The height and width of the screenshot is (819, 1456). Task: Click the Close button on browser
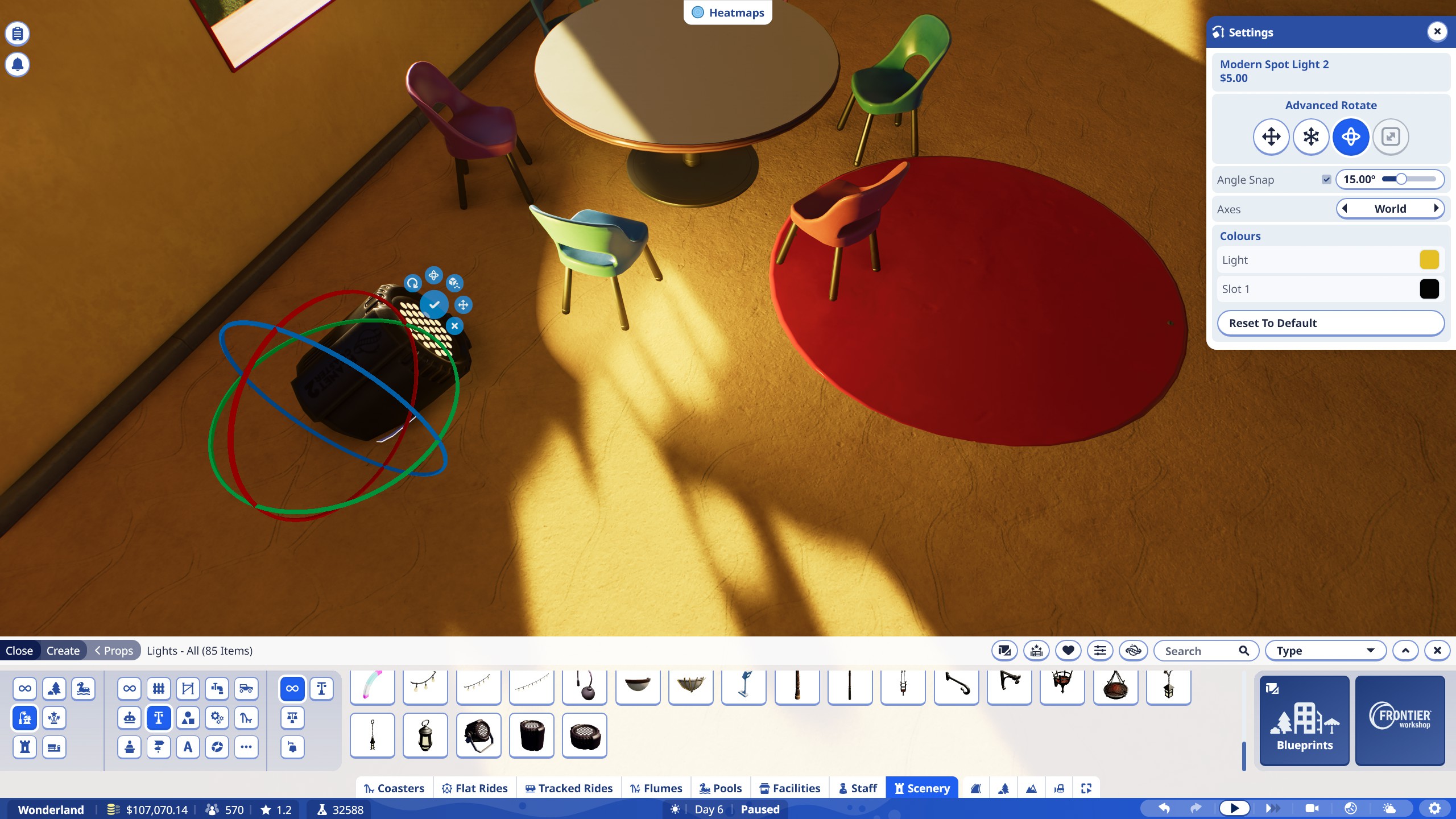pyautogui.click(x=19, y=651)
